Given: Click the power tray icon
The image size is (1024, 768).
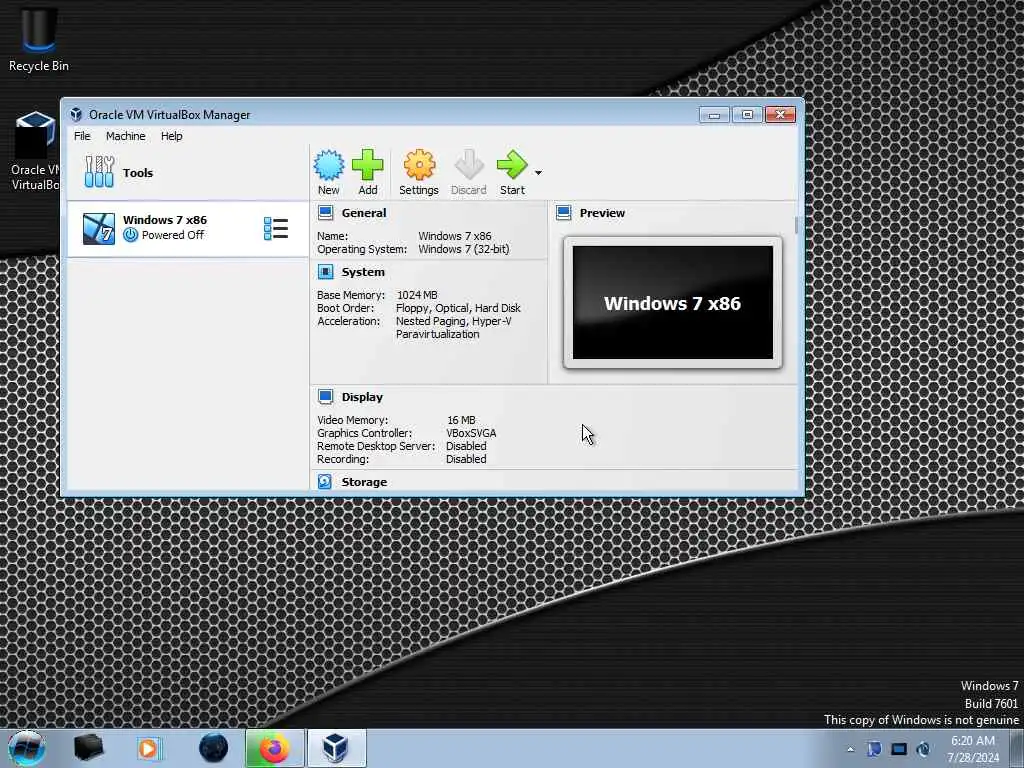Looking at the screenshot, I should tap(923, 749).
